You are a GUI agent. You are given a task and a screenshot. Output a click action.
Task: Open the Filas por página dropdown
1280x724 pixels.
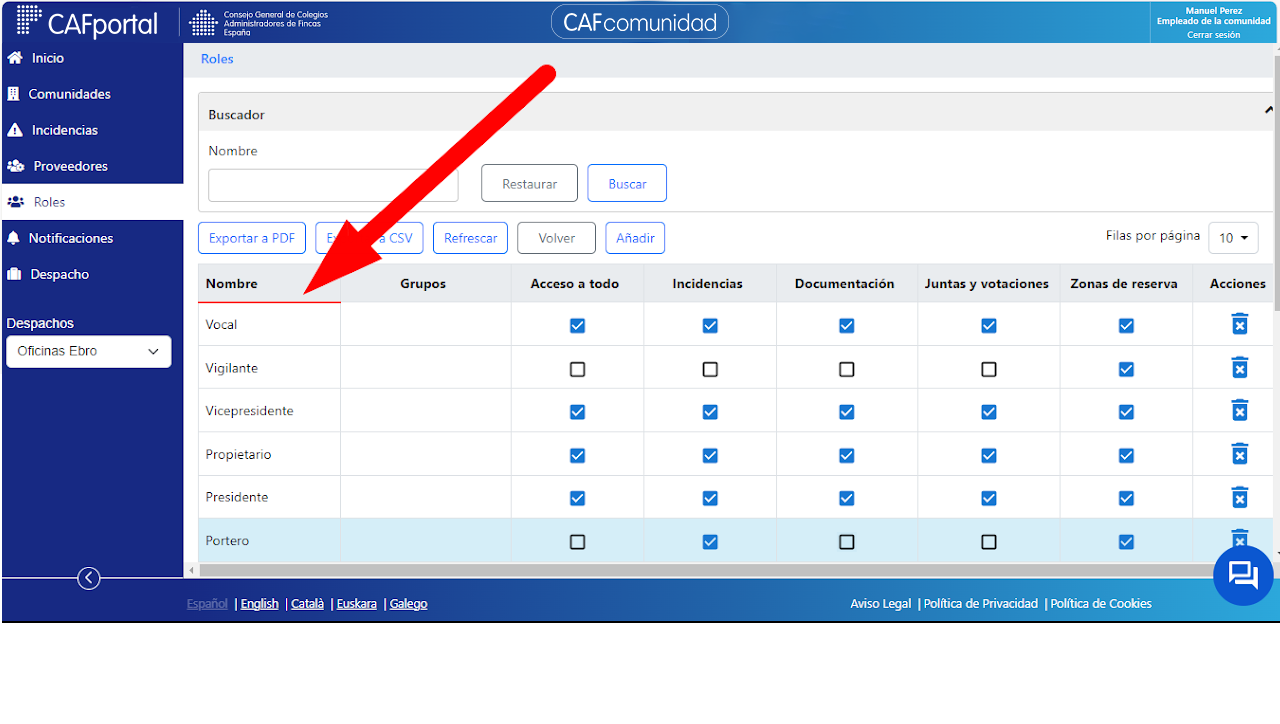[1233, 238]
